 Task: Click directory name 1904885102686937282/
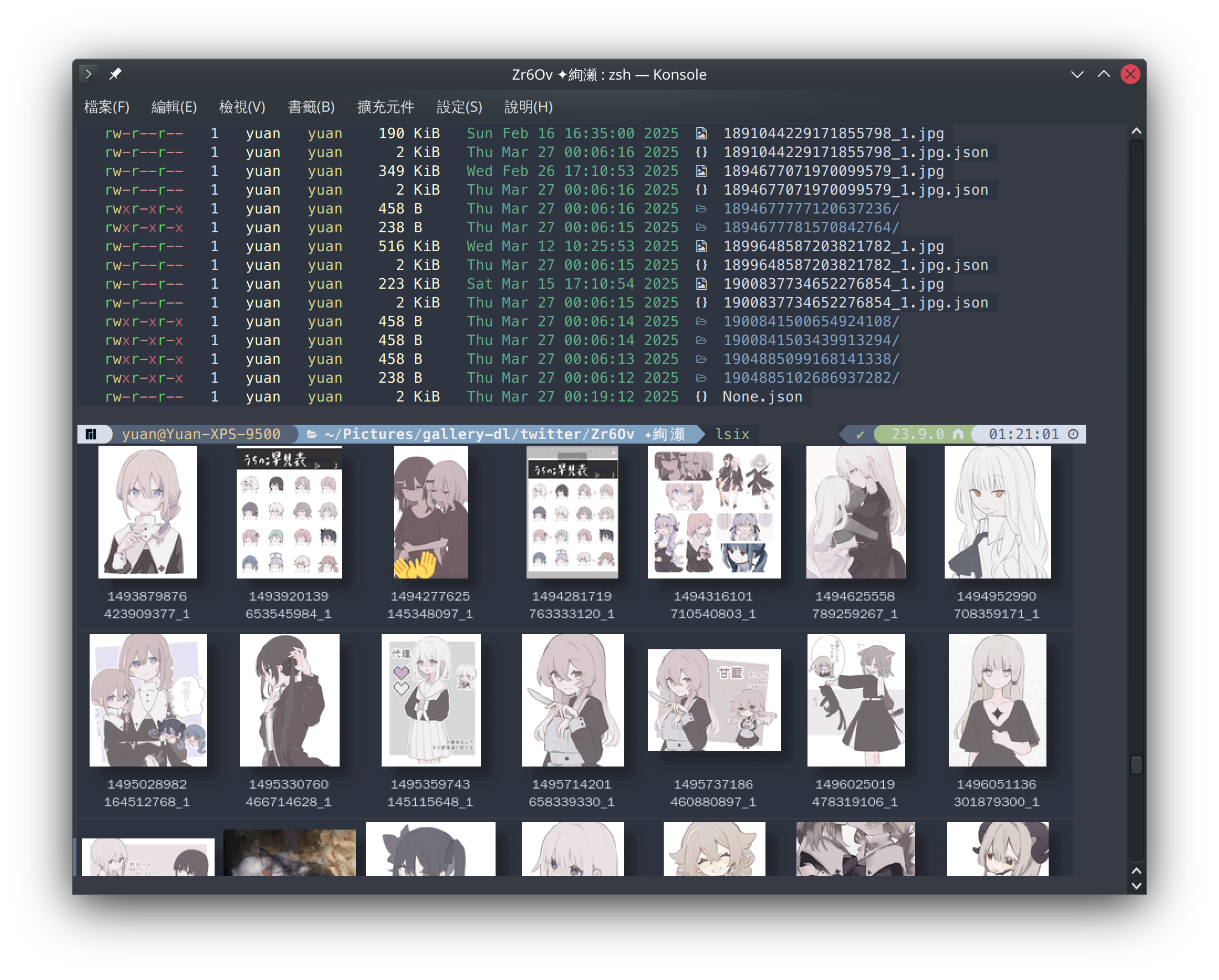[x=811, y=378]
